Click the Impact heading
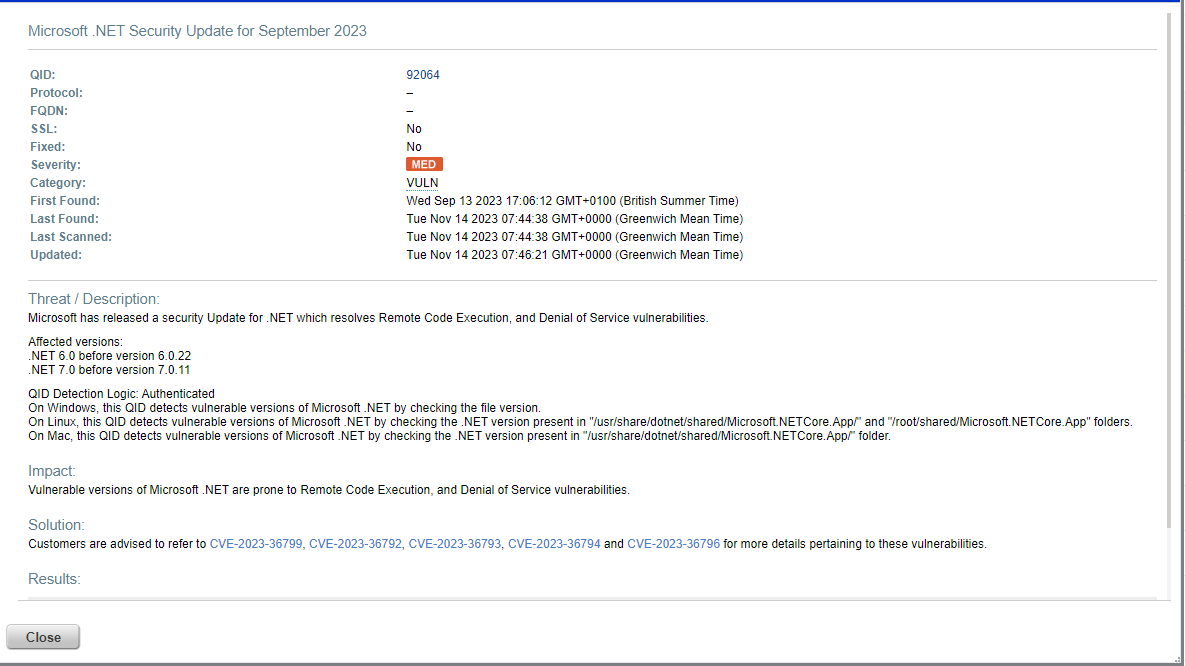This screenshot has height=666, width=1185. click(x=51, y=471)
